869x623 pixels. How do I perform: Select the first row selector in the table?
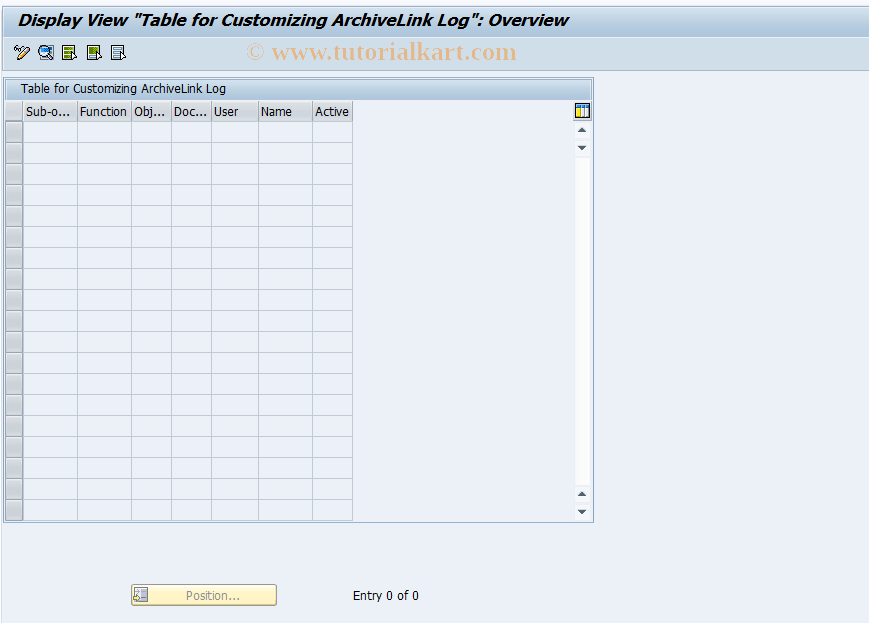[13, 131]
